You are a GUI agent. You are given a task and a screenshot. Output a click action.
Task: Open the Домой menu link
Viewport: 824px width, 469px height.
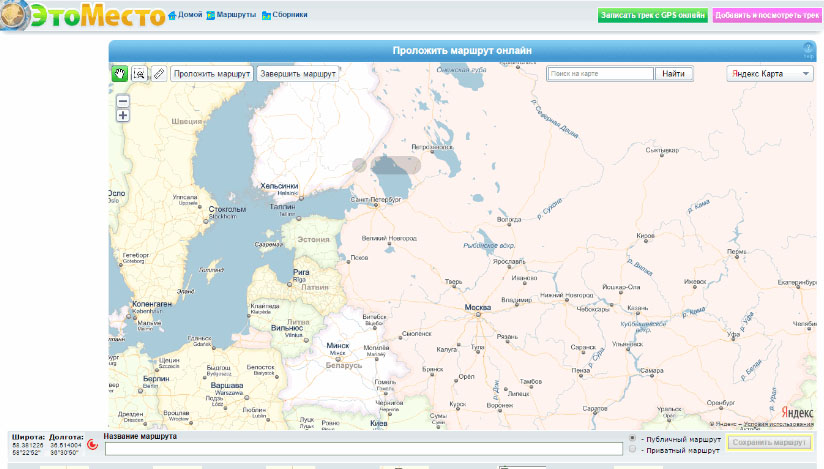[x=190, y=15]
